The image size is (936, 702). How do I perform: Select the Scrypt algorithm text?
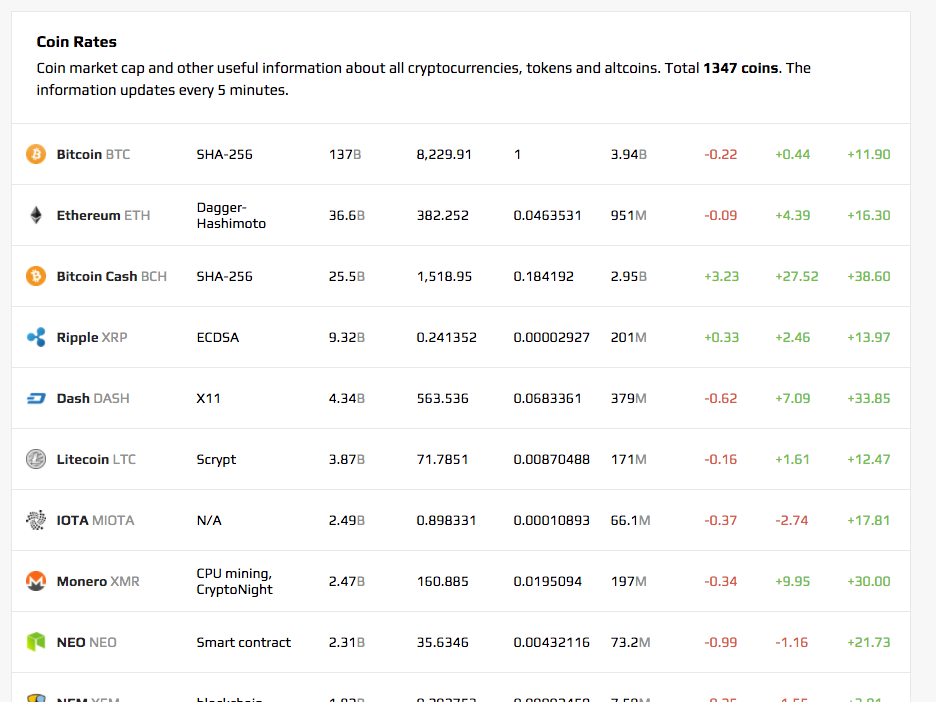(x=216, y=459)
